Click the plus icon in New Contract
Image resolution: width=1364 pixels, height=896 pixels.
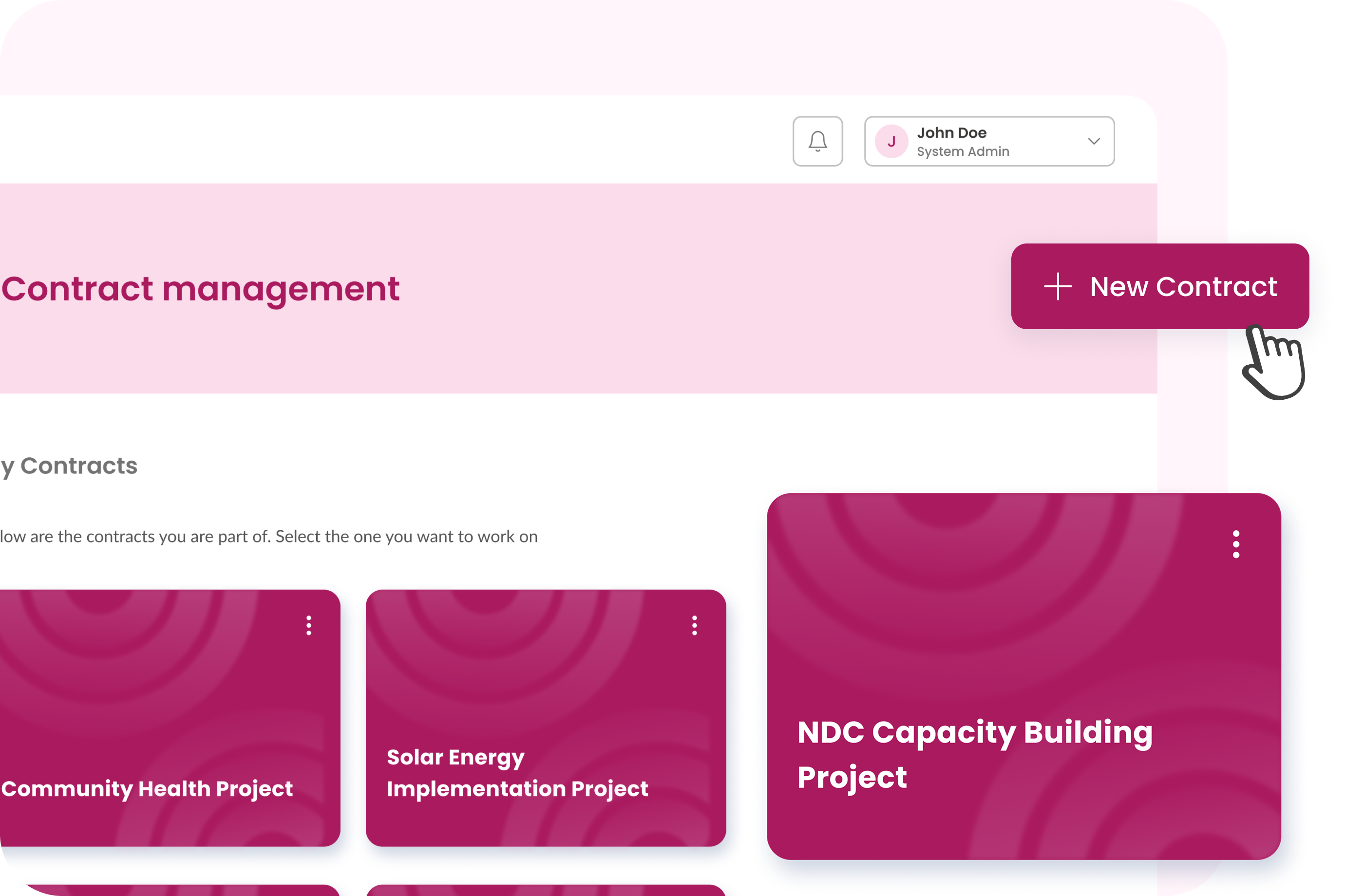pyautogui.click(x=1058, y=286)
